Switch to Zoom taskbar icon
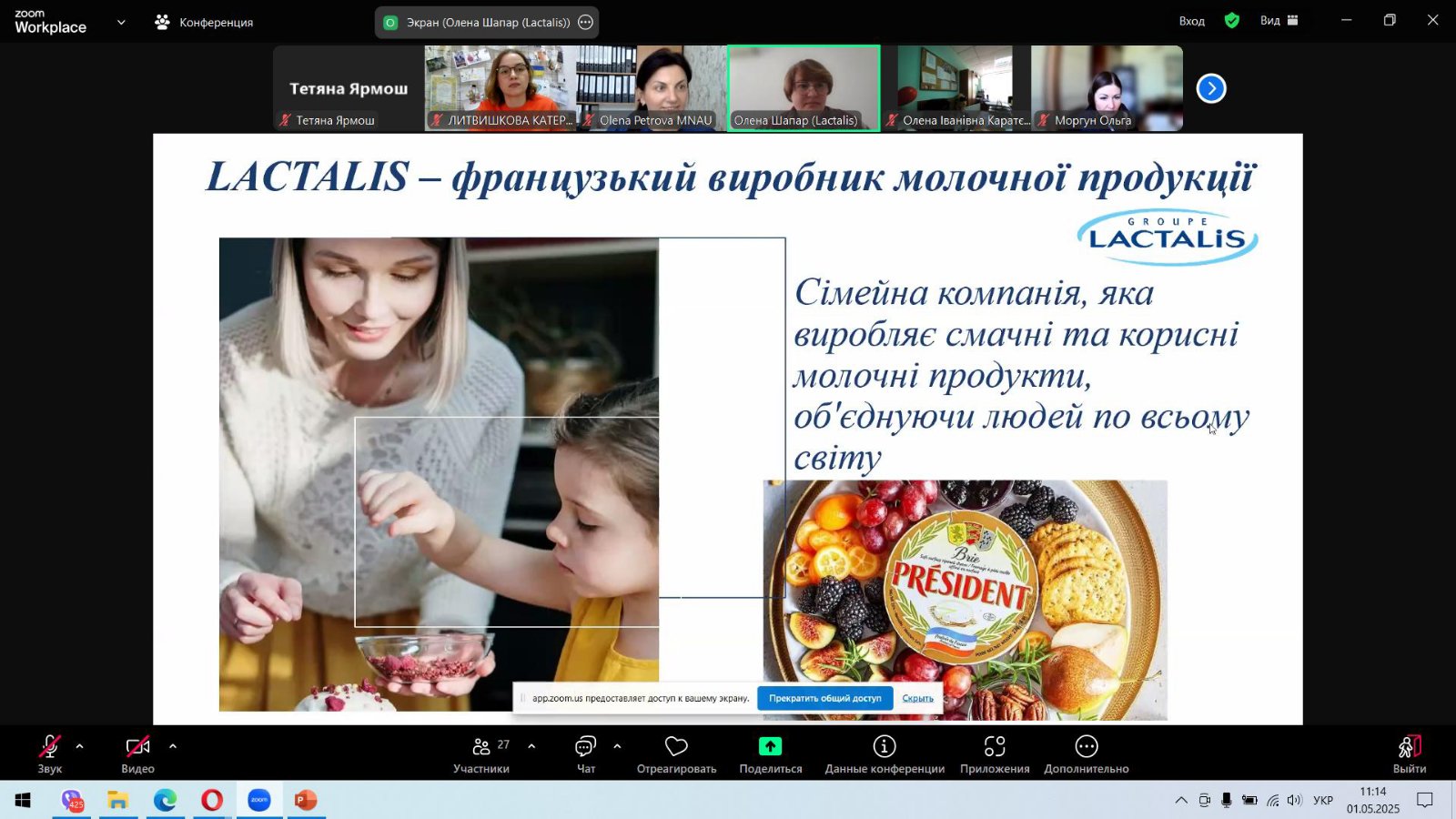The height and width of the screenshot is (819, 1456). pyautogui.click(x=259, y=800)
